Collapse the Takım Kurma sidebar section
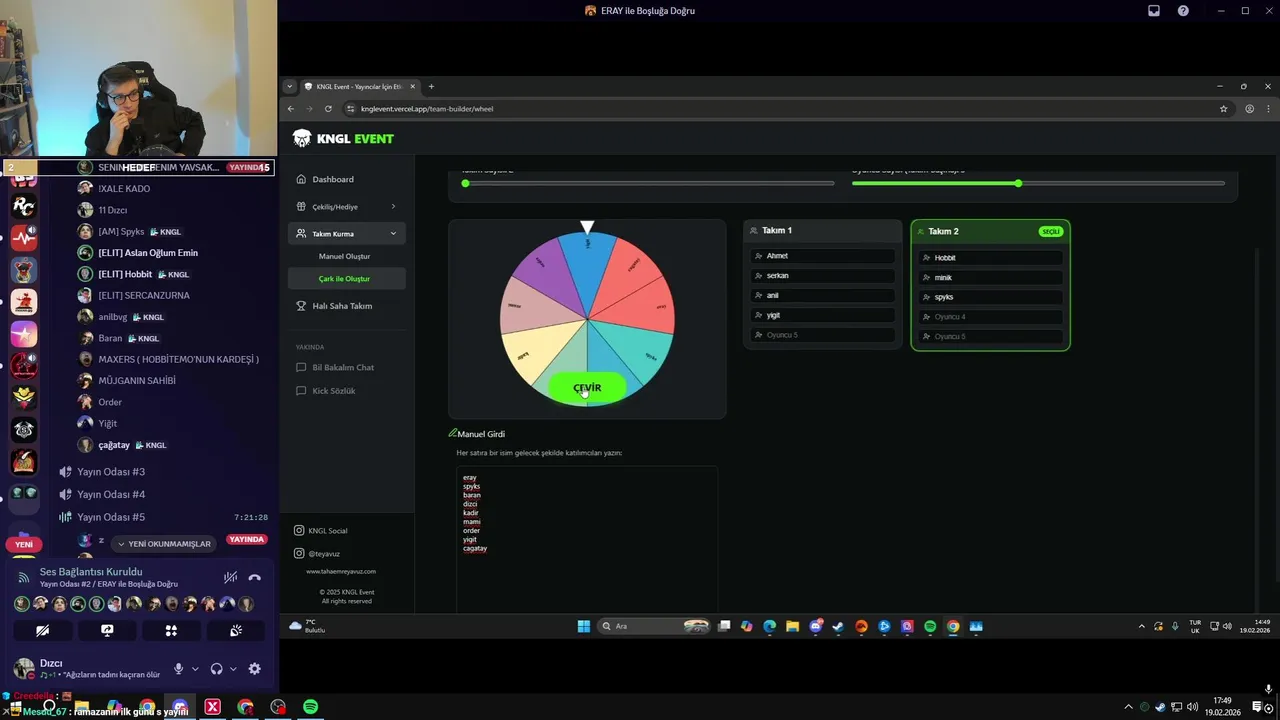This screenshot has height=720, width=1280. (x=346, y=233)
